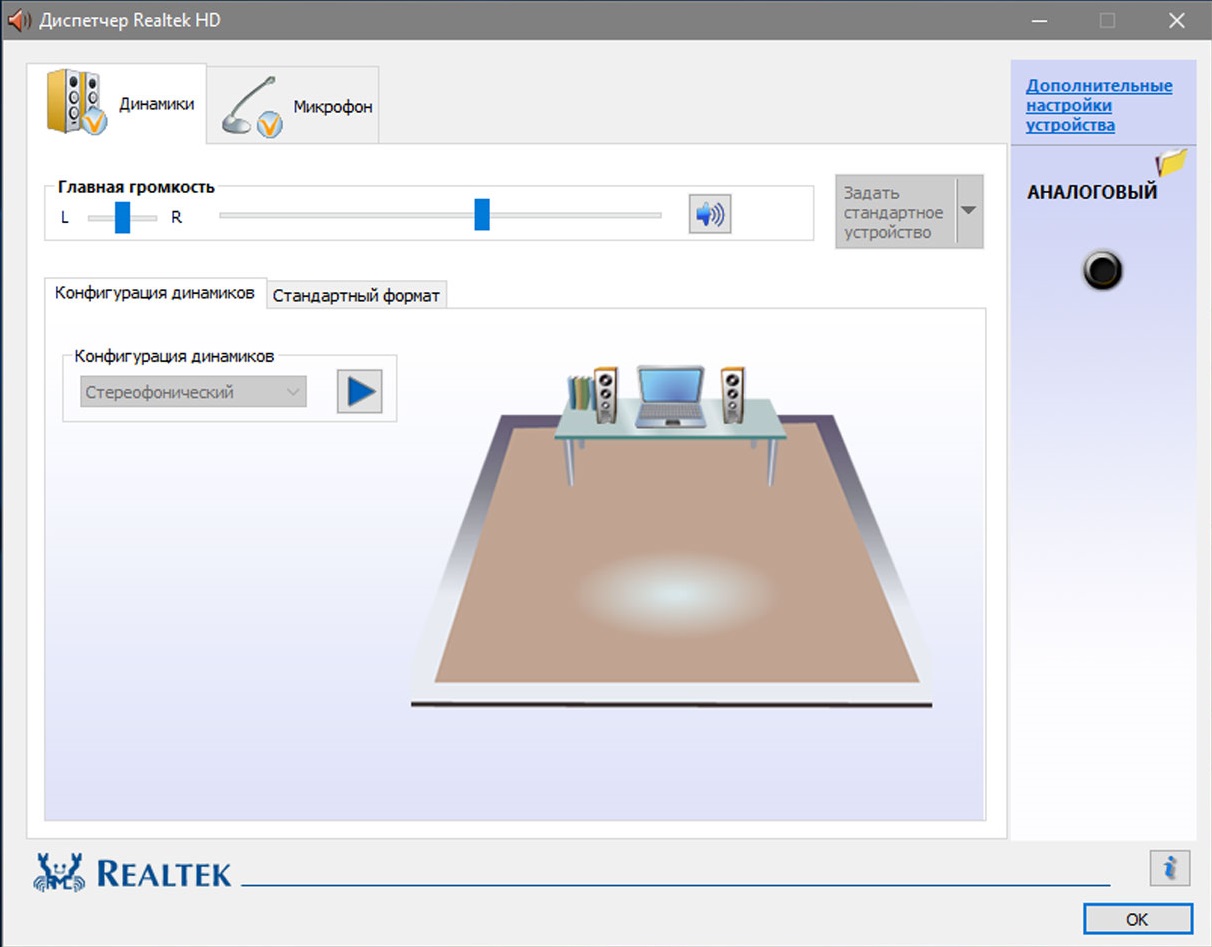
Task: Confirm with the OK button
Action: pyautogui.click(x=1137, y=919)
